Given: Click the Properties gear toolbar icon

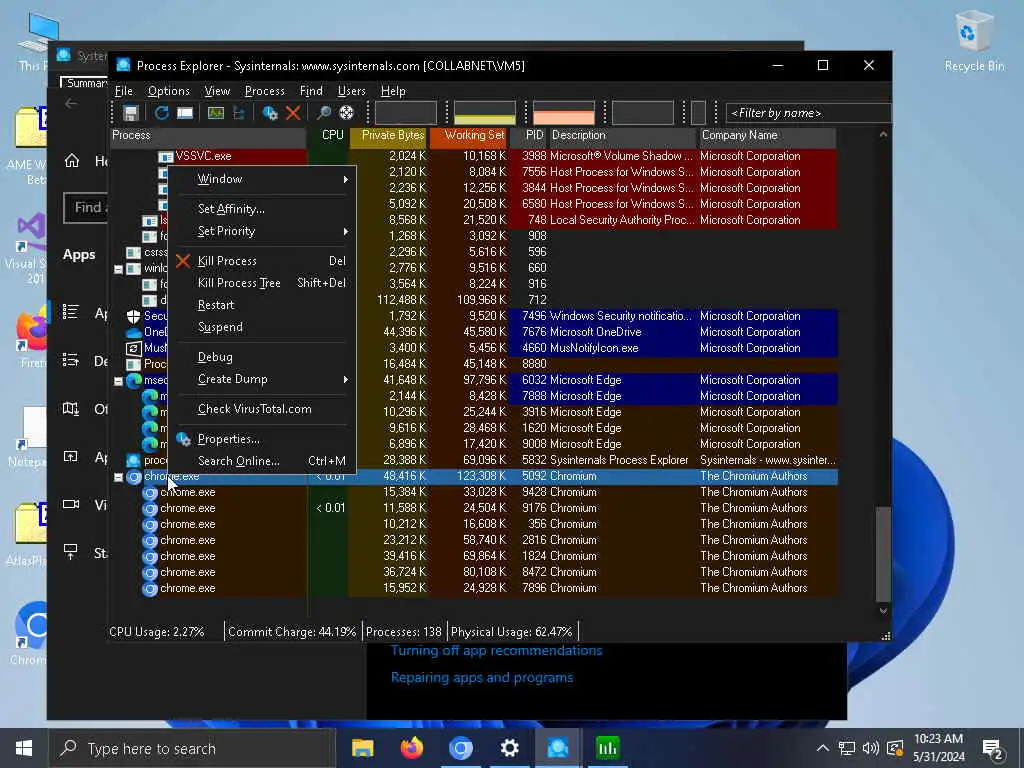Looking at the screenshot, I should click(x=270, y=113).
